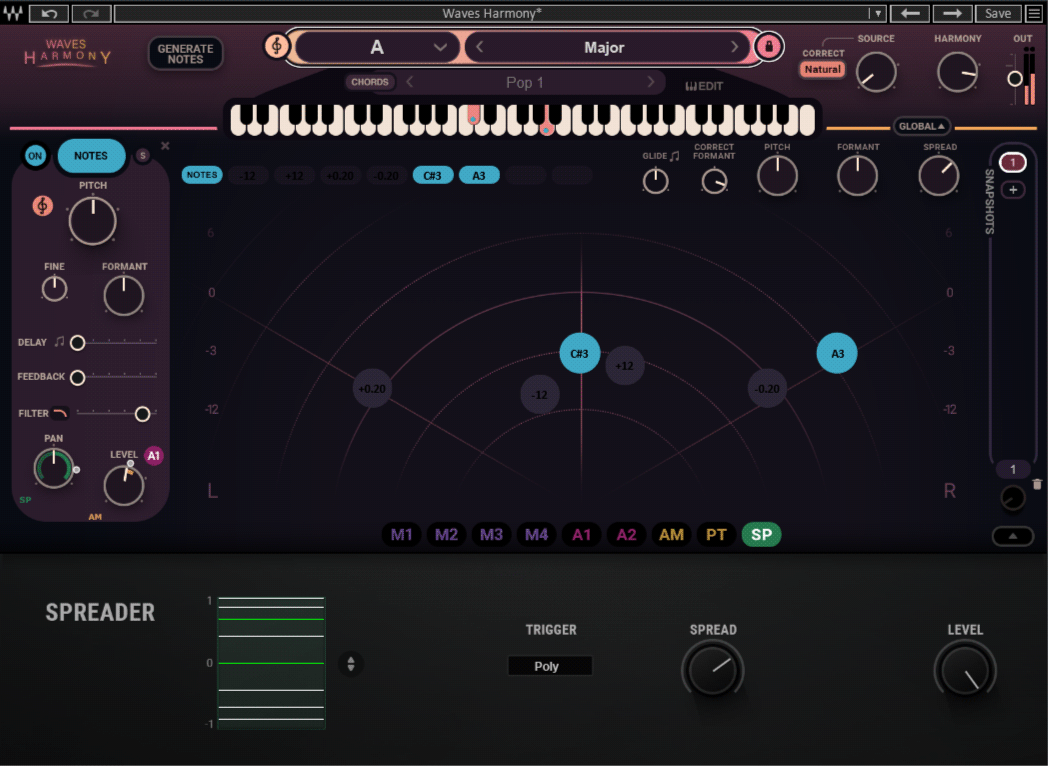Viewport: 1048px width, 766px height.
Task: Toggle the A3 voice chip
Action: (x=479, y=176)
